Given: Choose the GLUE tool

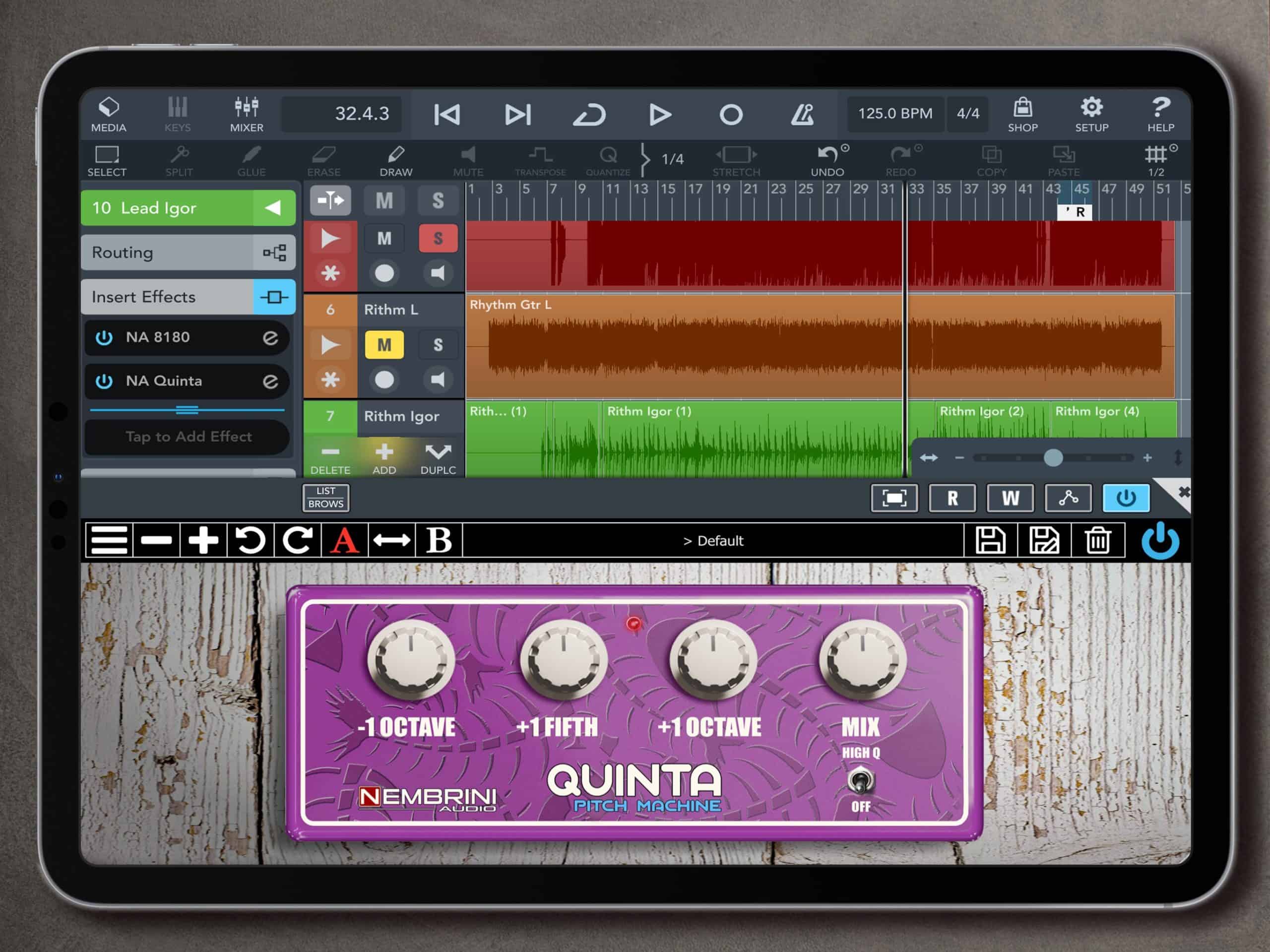Looking at the screenshot, I should [252, 161].
